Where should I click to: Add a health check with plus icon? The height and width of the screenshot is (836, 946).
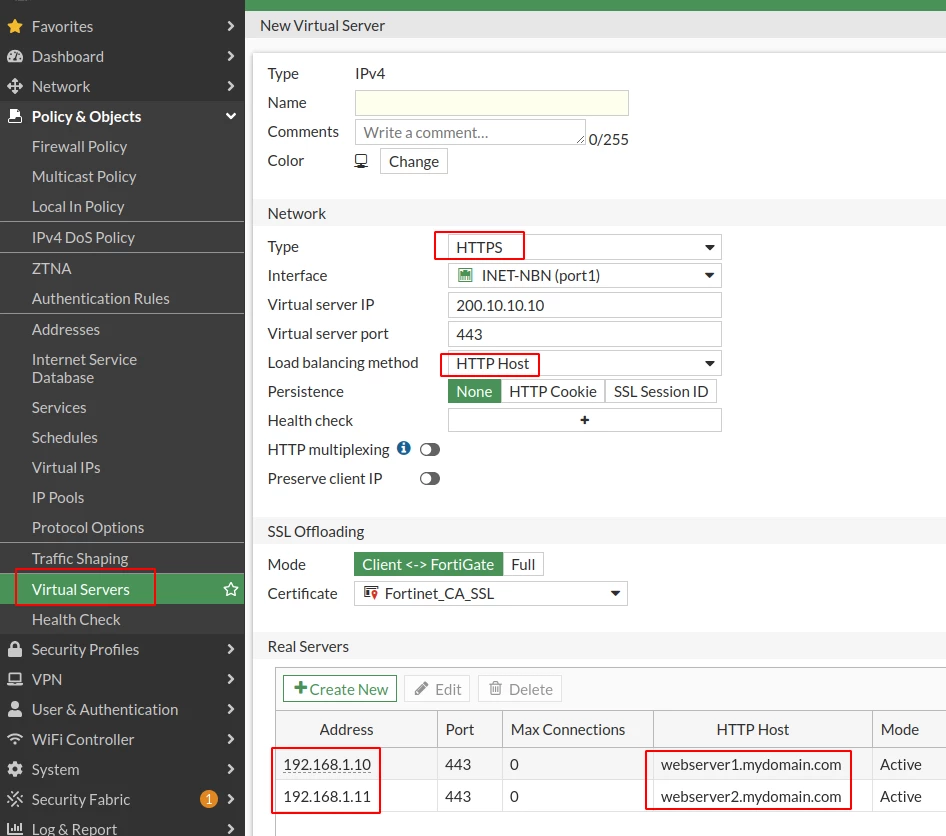pos(585,420)
